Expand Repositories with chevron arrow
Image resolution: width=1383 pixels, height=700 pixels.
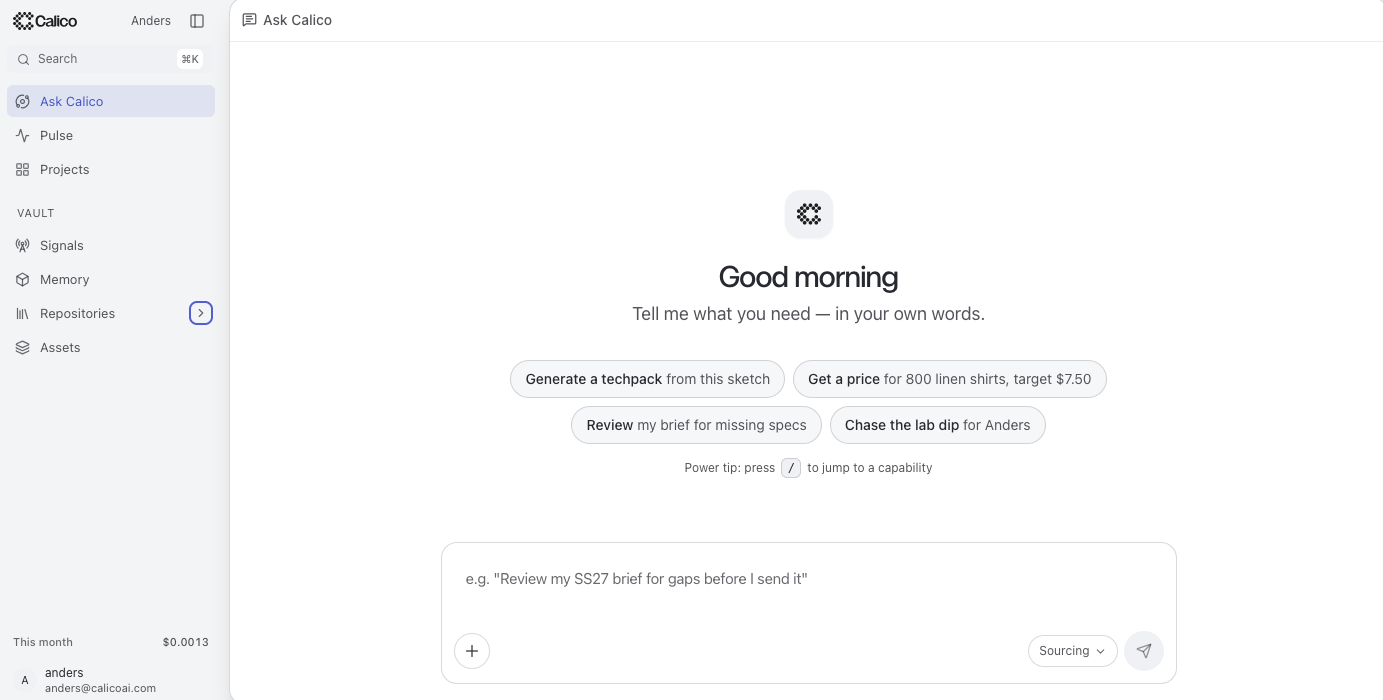[201, 313]
